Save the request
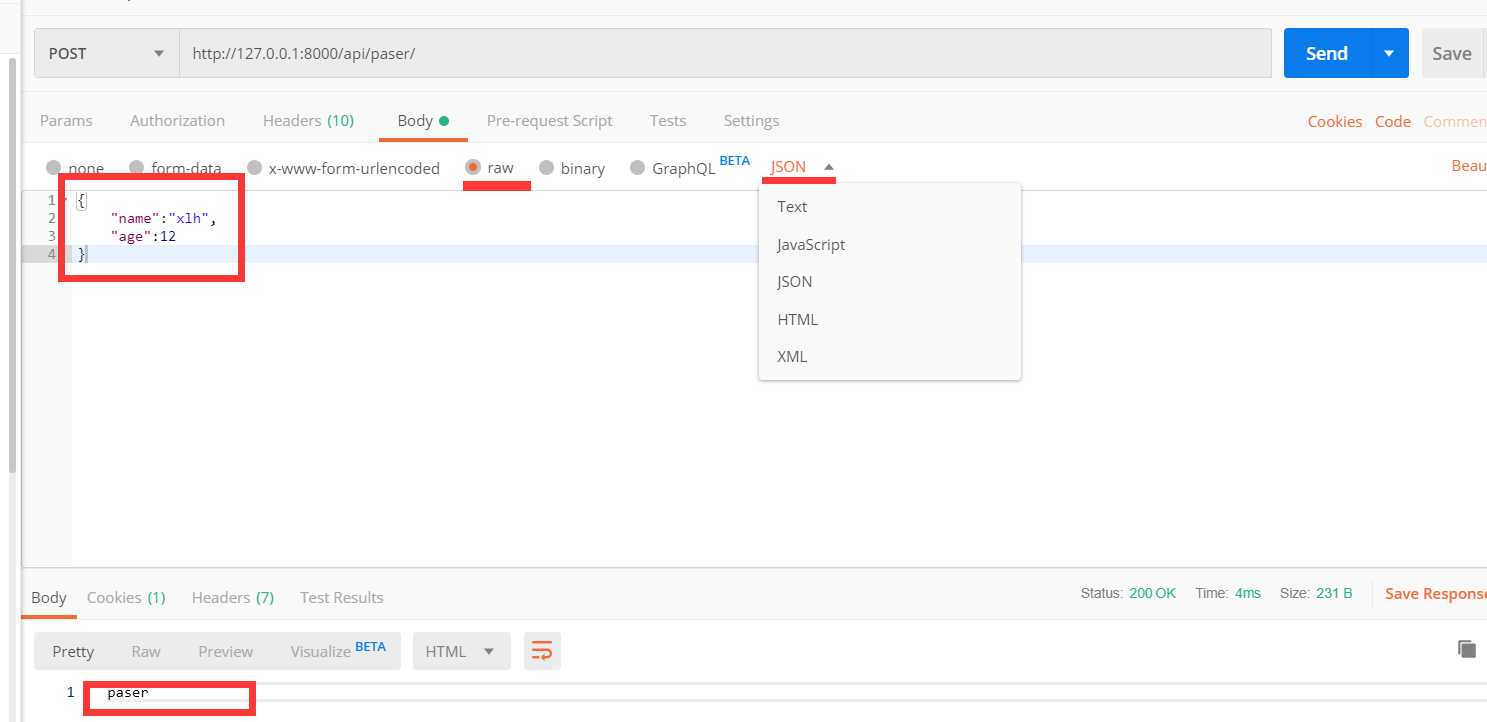 tap(1452, 53)
